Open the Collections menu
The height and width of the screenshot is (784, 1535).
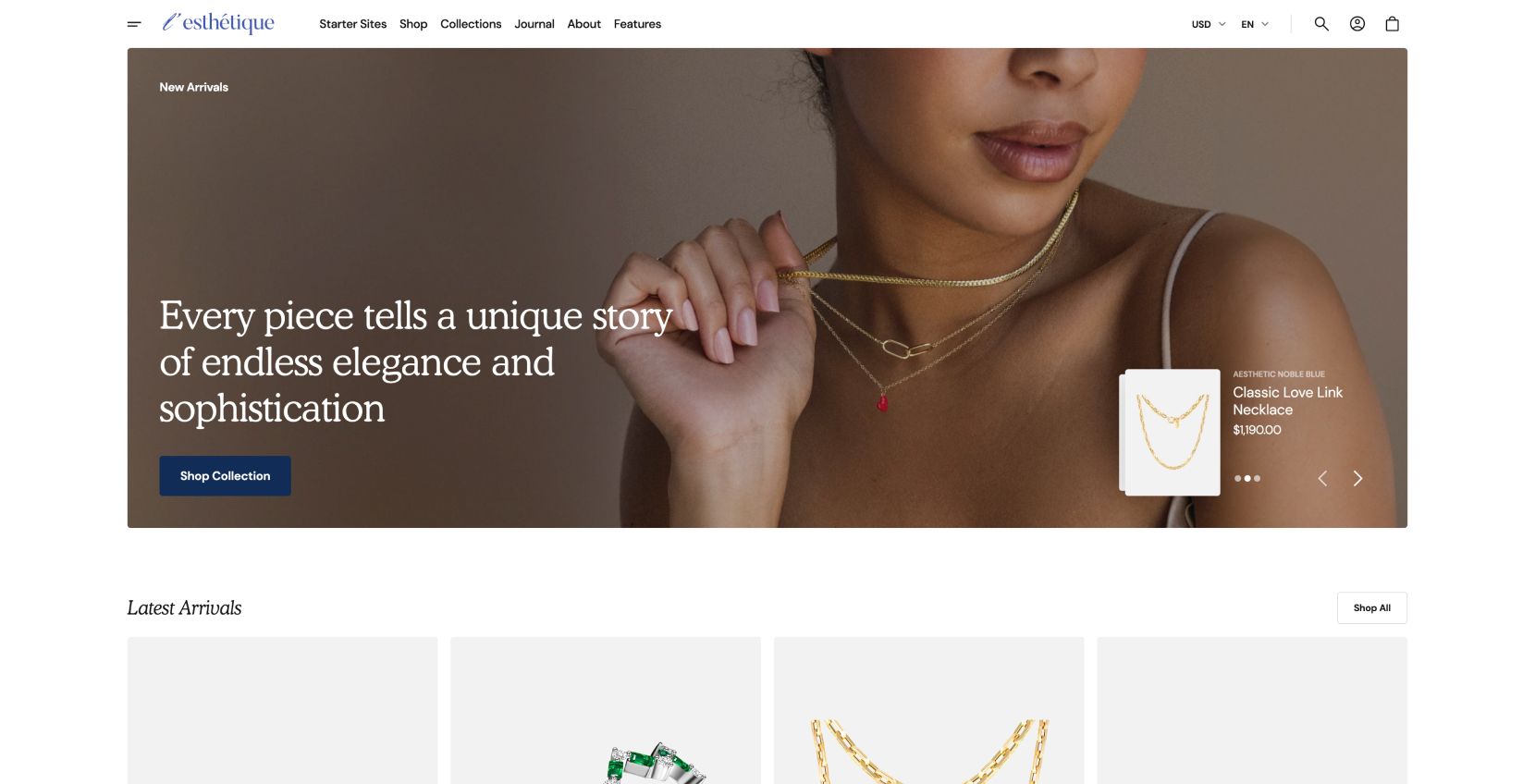pyautogui.click(x=471, y=24)
